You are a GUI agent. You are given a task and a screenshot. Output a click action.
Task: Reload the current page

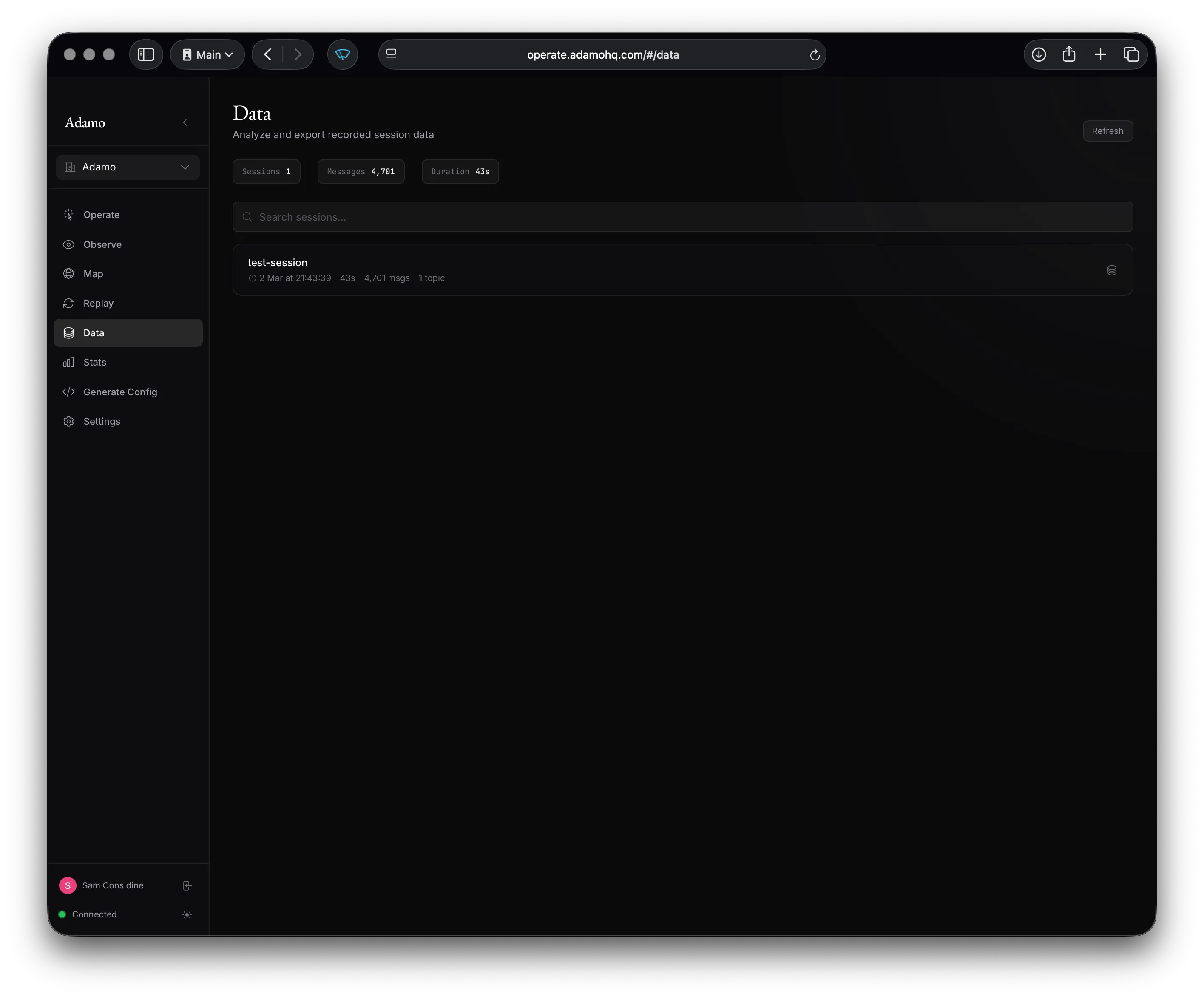click(814, 55)
